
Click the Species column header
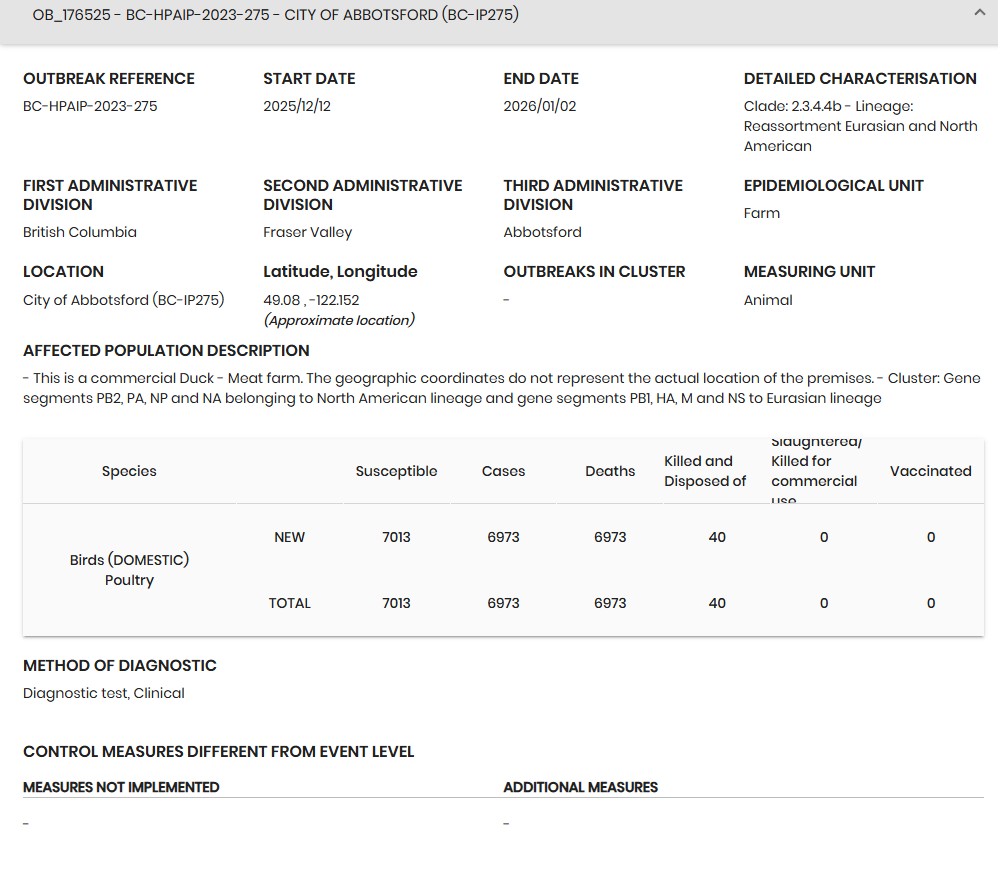129,471
